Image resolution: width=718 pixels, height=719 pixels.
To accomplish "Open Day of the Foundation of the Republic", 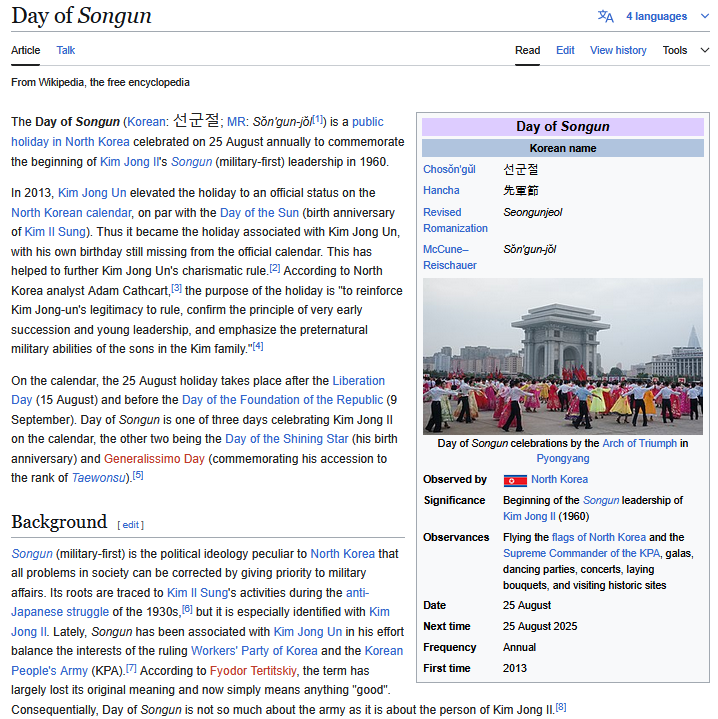I will coord(282,400).
